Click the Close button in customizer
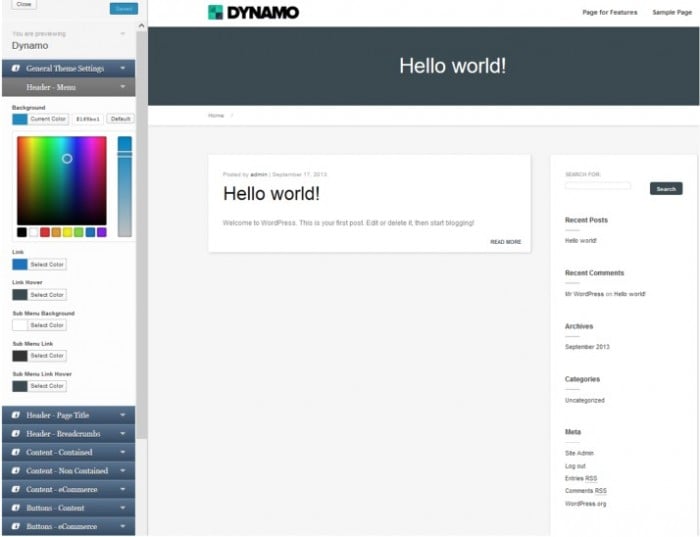 24,4
